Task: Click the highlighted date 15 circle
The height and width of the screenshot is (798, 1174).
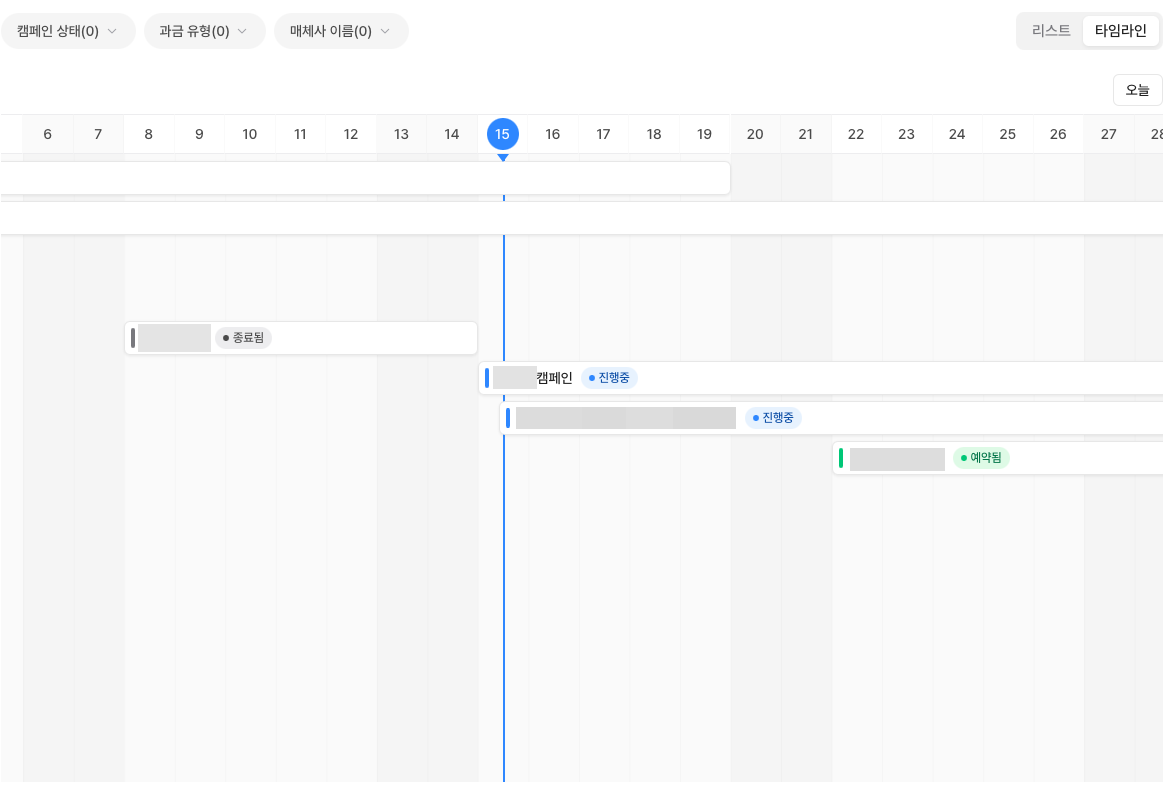Action: pyautogui.click(x=503, y=134)
